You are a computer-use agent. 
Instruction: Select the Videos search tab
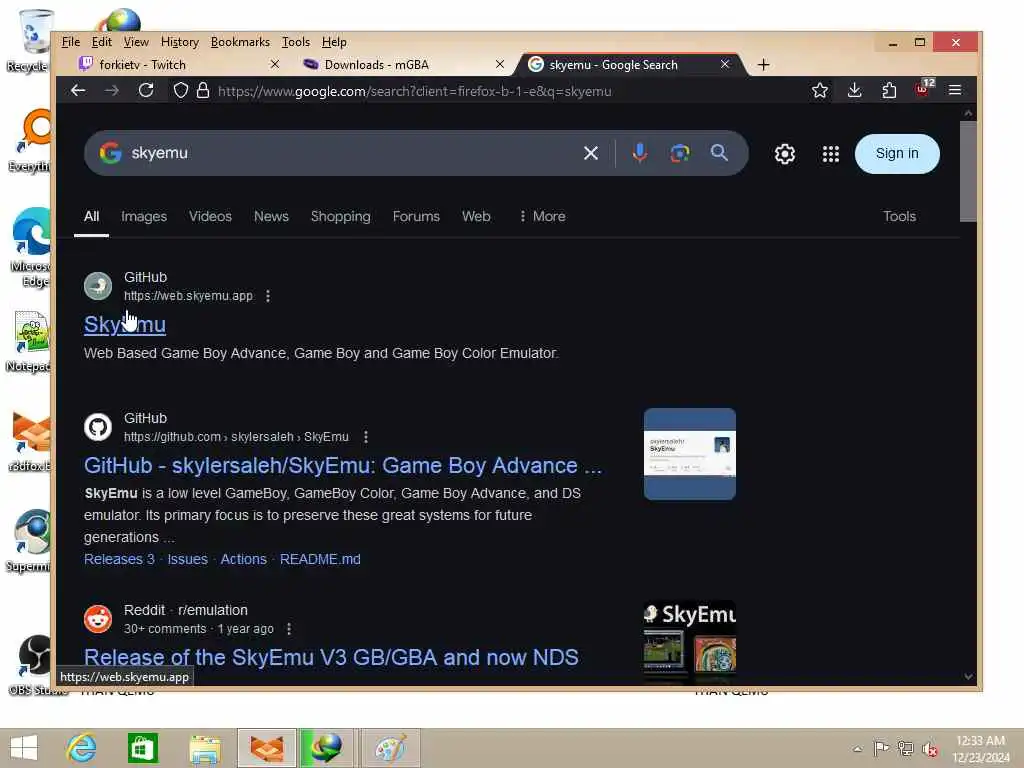[210, 216]
